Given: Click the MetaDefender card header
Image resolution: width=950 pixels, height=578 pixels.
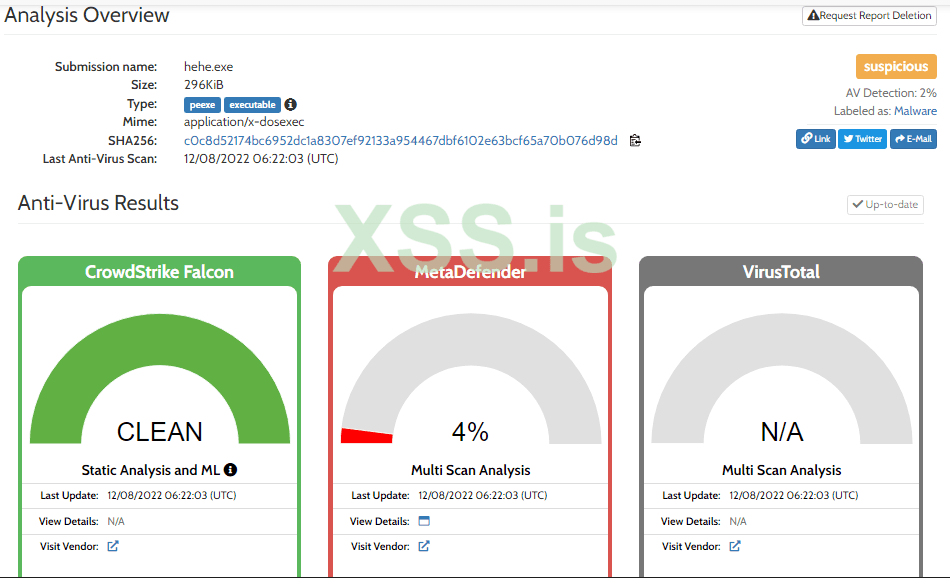Looking at the screenshot, I should [470, 271].
